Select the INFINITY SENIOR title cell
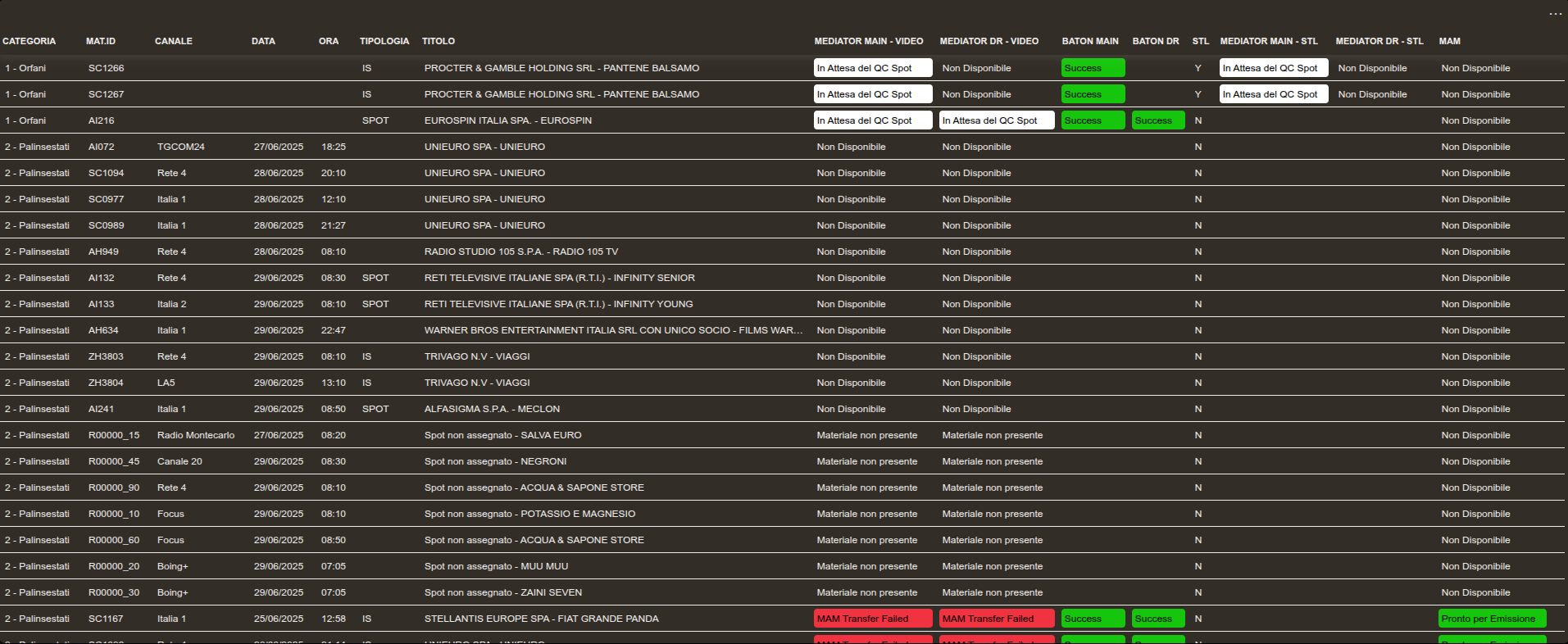Image resolution: width=1568 pixels, height=644 pixels. point(560,278)
